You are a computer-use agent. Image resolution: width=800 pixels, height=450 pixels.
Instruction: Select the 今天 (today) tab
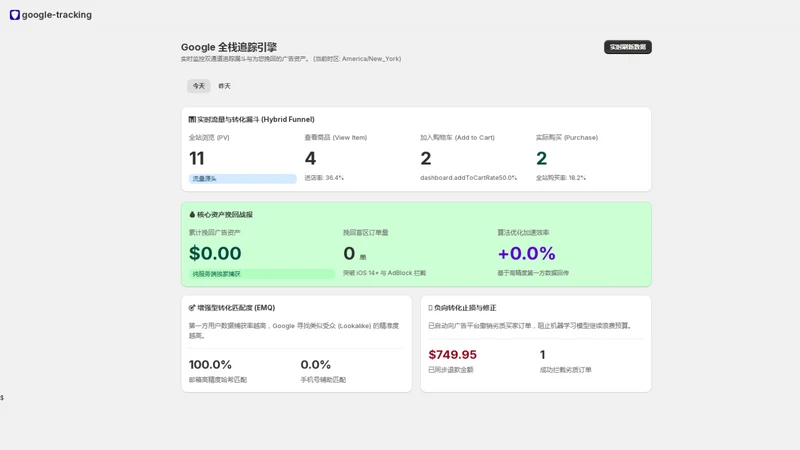coord(198,86)
